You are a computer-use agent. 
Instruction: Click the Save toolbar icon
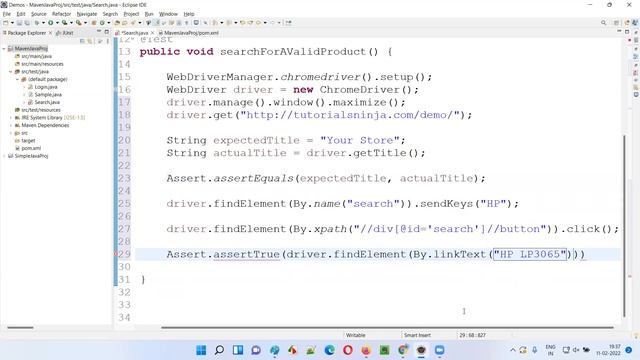coord(19,23)
